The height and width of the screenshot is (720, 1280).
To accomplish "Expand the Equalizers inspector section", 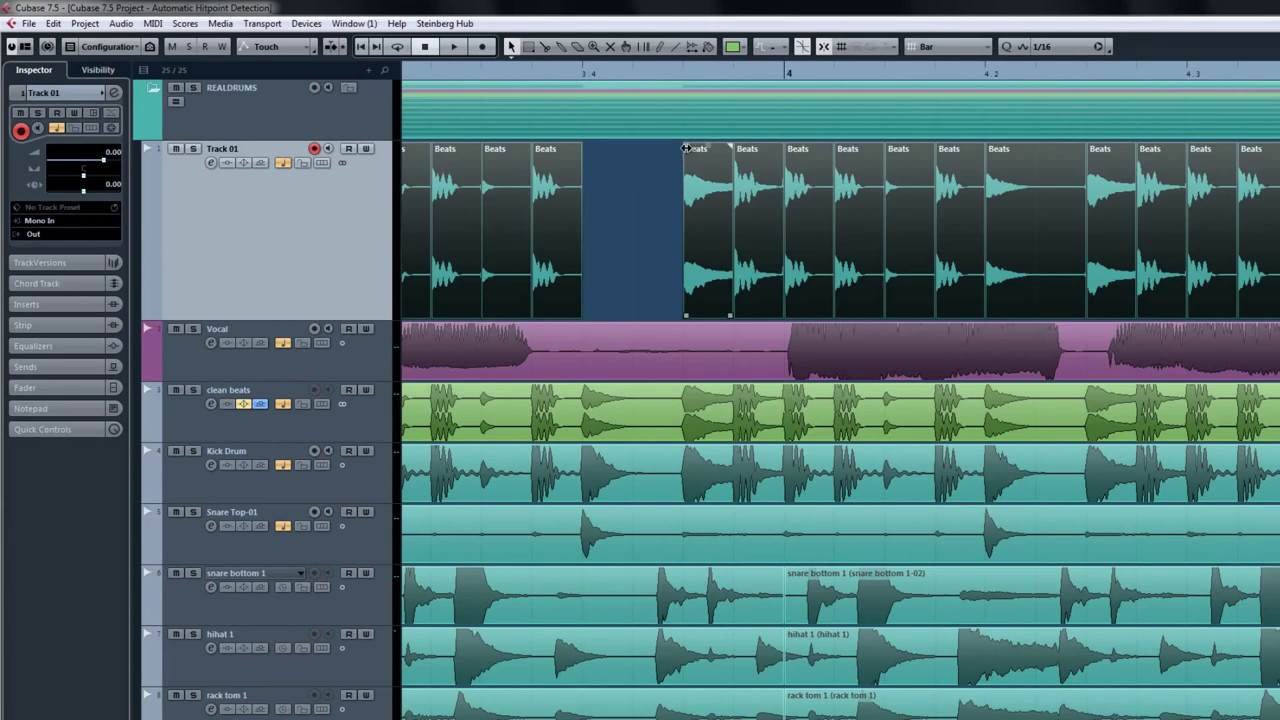I will [x=66, y=346].
